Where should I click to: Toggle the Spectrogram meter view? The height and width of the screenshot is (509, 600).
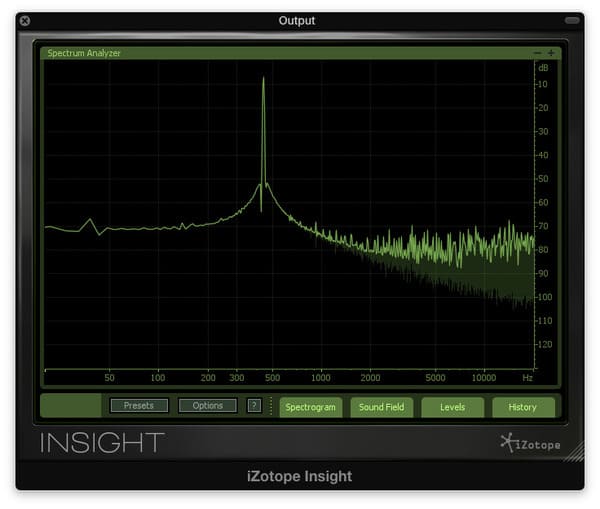click(x=310, y=407)
